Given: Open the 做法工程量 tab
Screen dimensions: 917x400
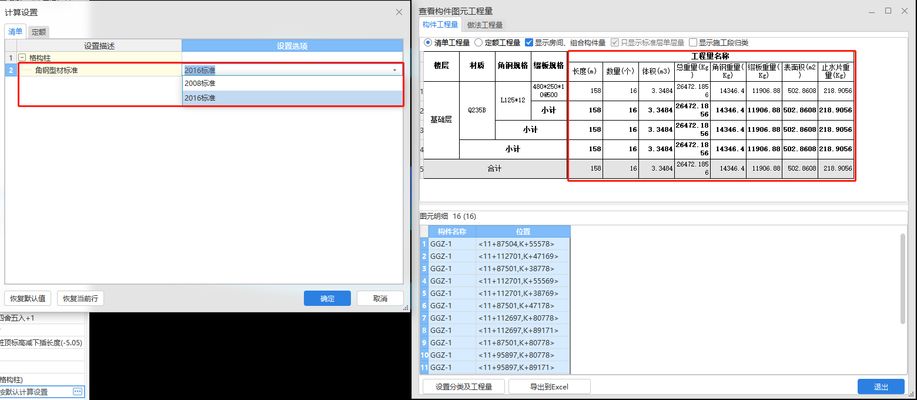Looking at the screenshot, I should click(485, 25).
